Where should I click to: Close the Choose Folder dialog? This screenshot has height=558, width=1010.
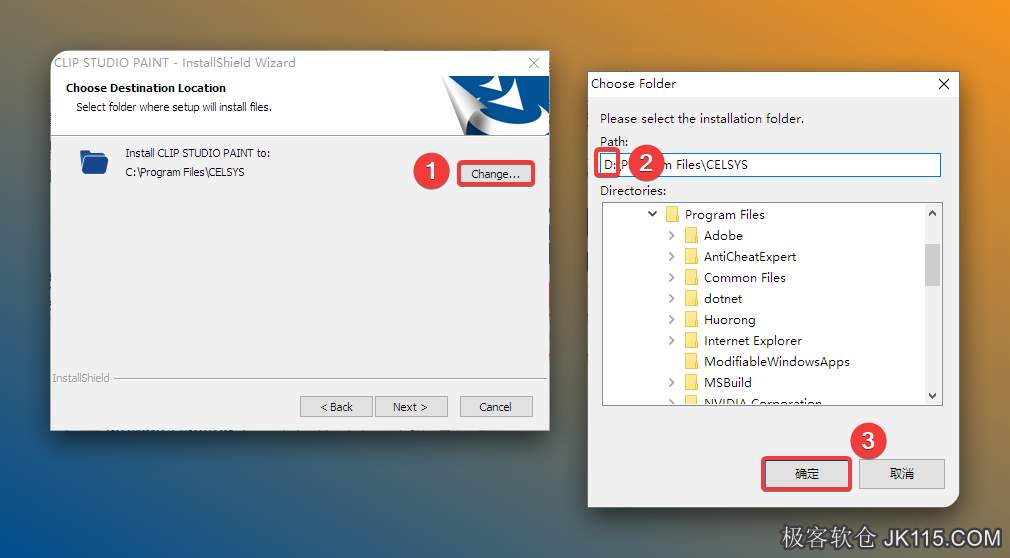(x=944, y=84)
